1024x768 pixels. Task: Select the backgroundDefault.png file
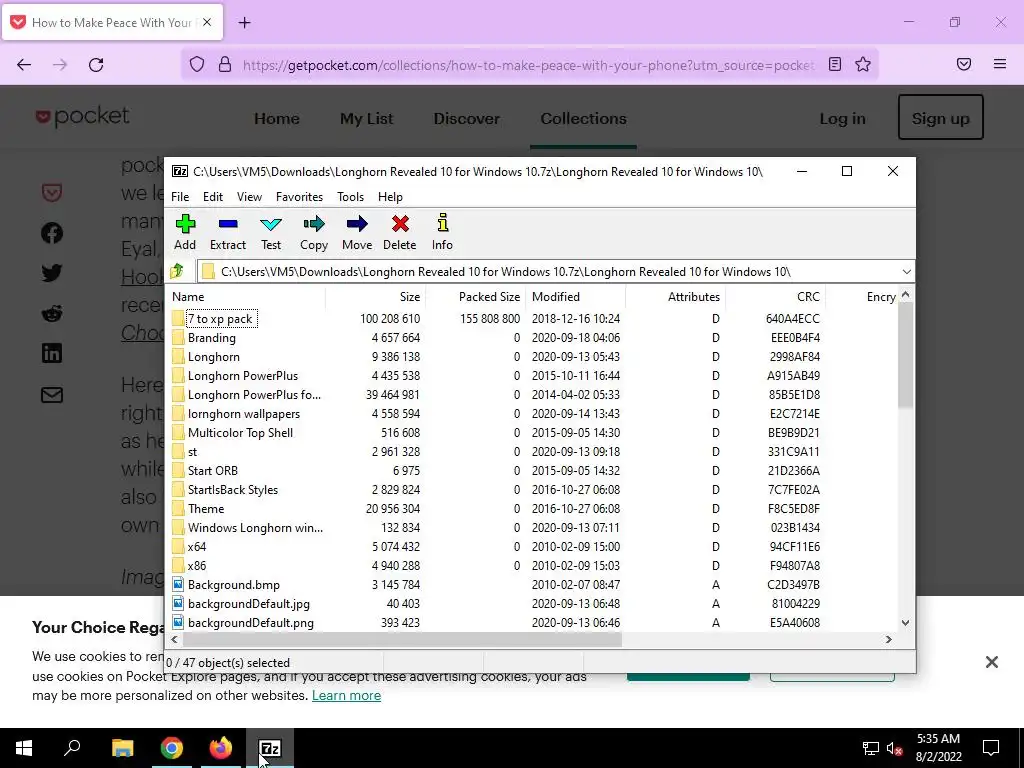pyautogui.click(x=250, y=622)
